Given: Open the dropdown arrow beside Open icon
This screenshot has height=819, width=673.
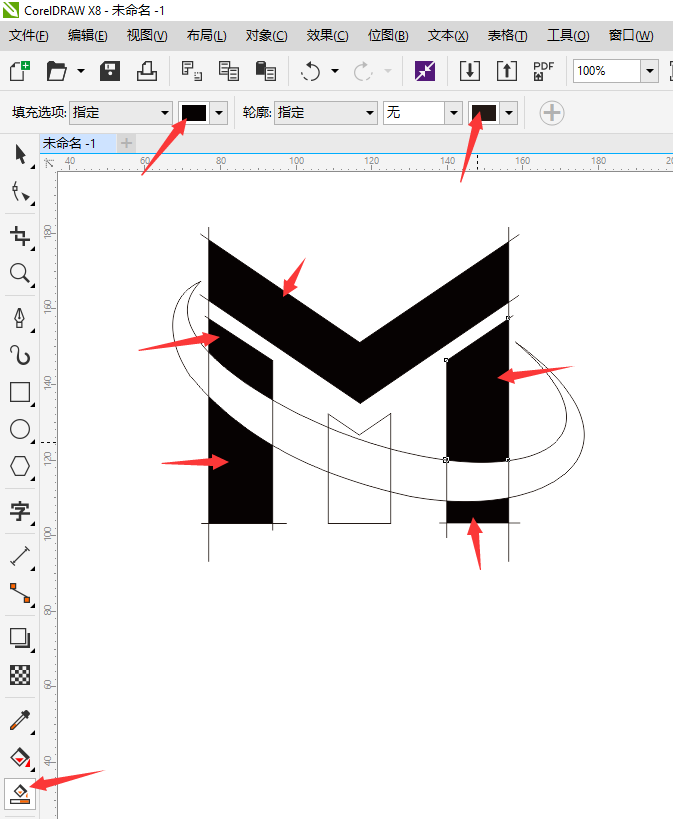Looking at the screenshot, I should (x=80, y=71).
